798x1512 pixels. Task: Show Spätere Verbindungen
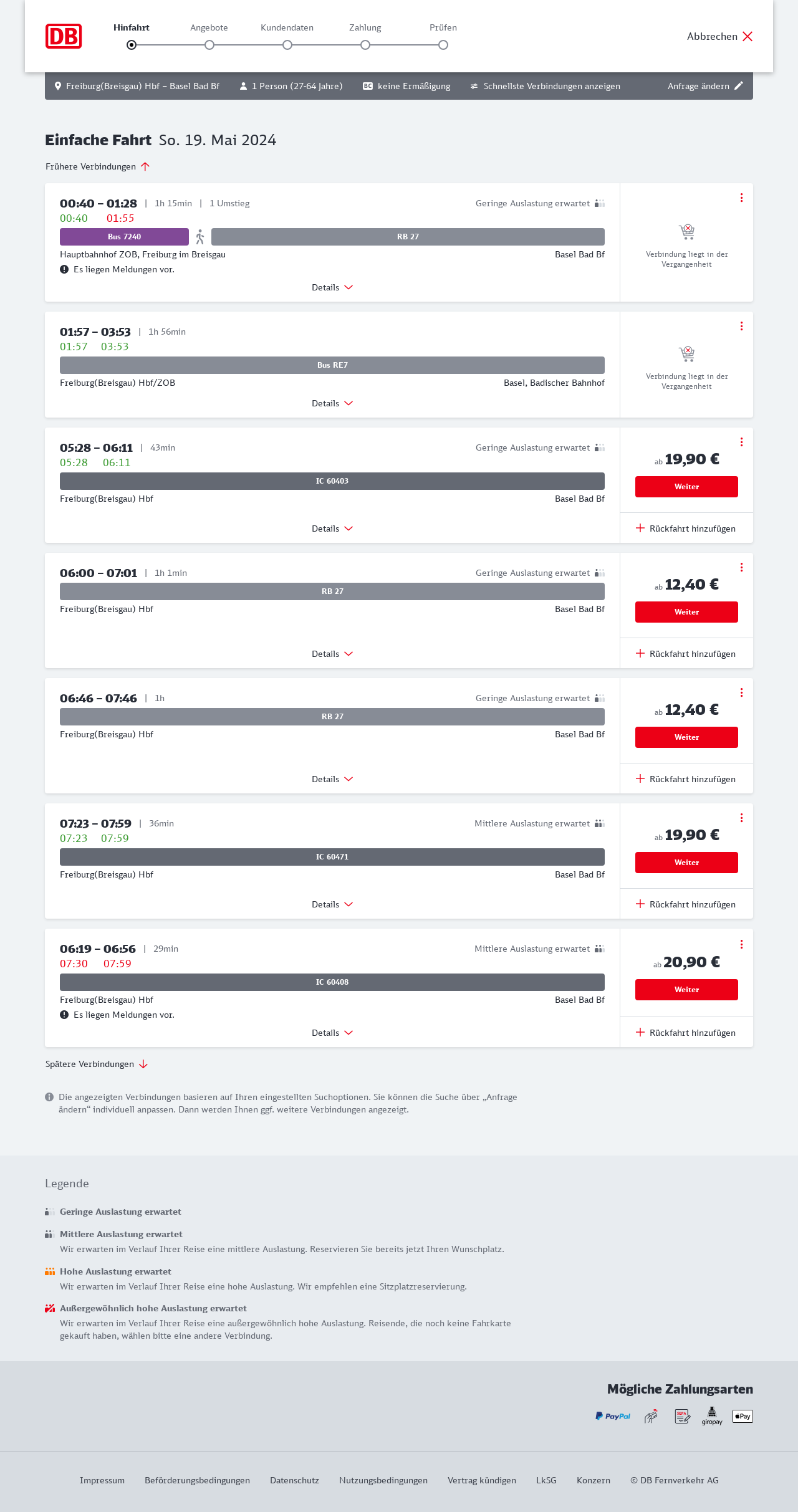click(97, 1064)
